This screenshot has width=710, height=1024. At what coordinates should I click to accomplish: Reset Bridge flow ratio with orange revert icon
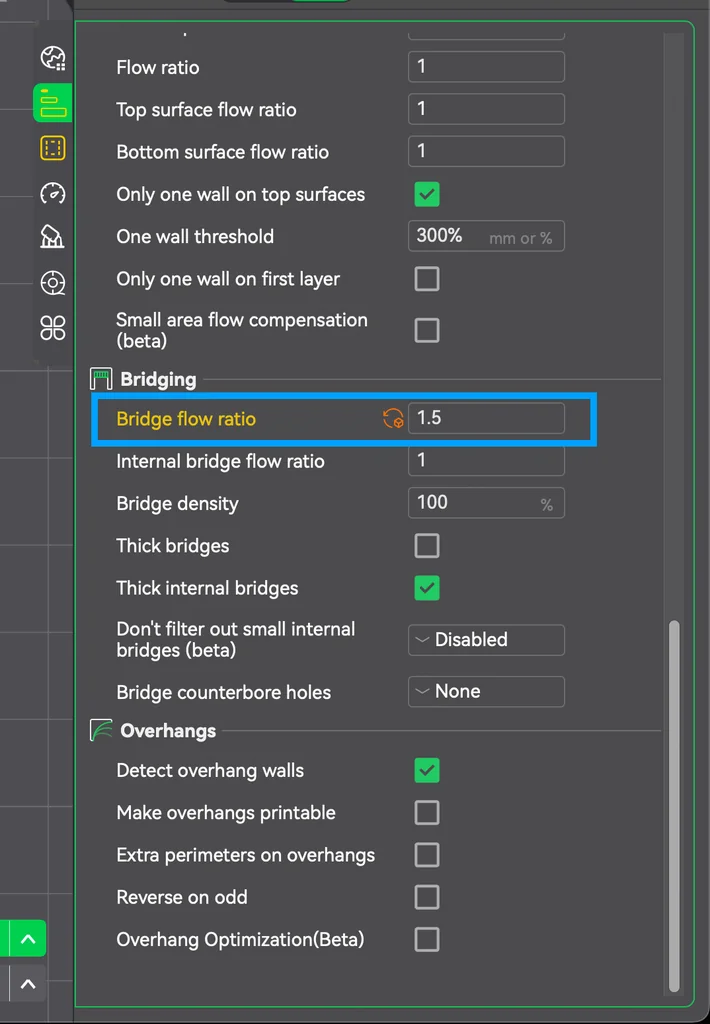click(x=393, y=419)
